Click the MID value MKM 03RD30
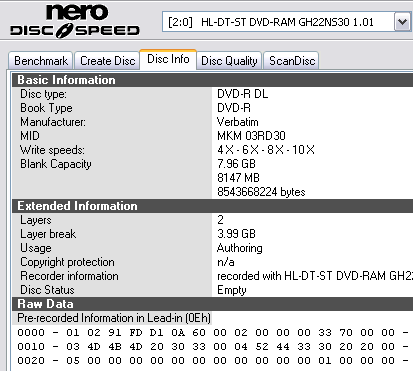 (x=251, y=136)
